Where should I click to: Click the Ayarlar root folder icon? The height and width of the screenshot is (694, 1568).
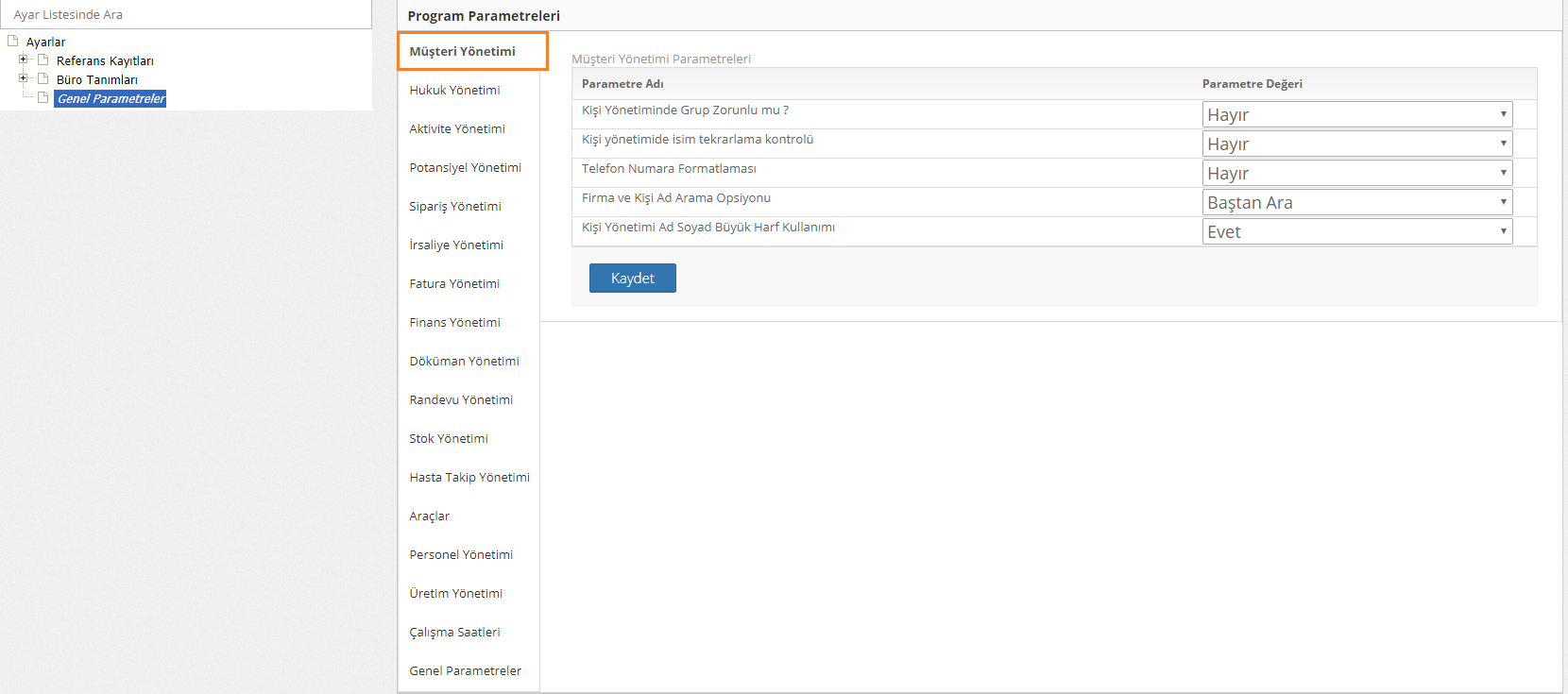coord(13,42)
